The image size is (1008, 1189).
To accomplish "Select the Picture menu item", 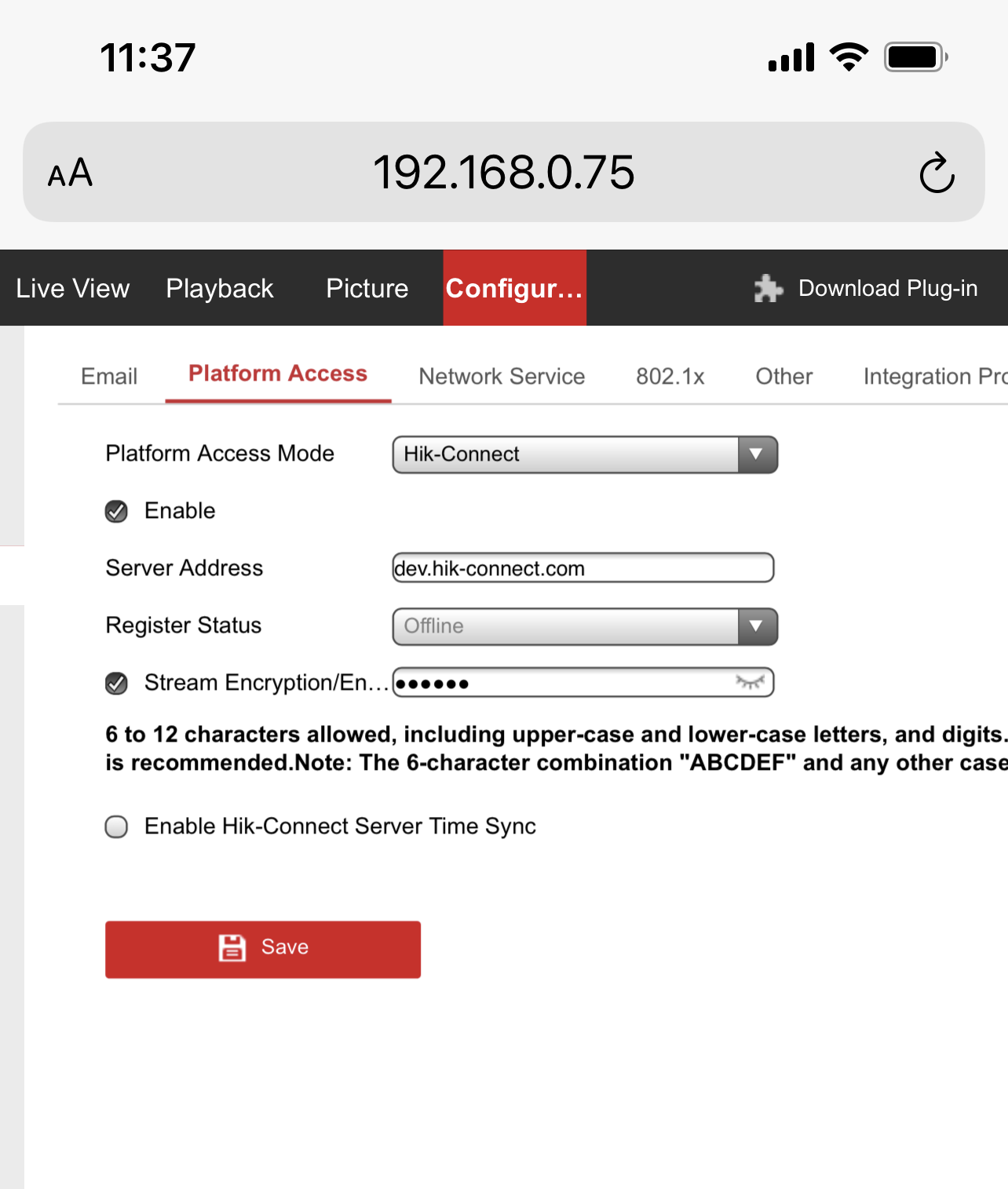I will click(x=367, y=289).
